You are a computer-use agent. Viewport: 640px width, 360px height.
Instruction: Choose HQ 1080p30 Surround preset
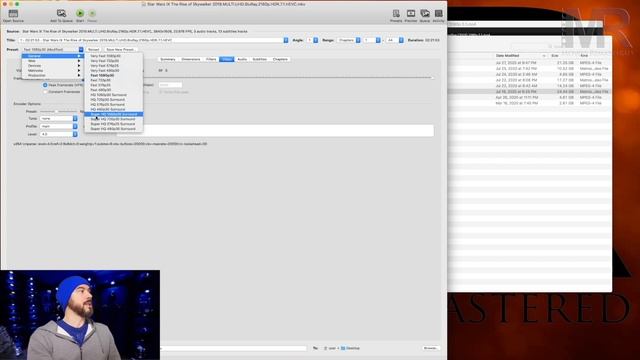coord(113,95)
